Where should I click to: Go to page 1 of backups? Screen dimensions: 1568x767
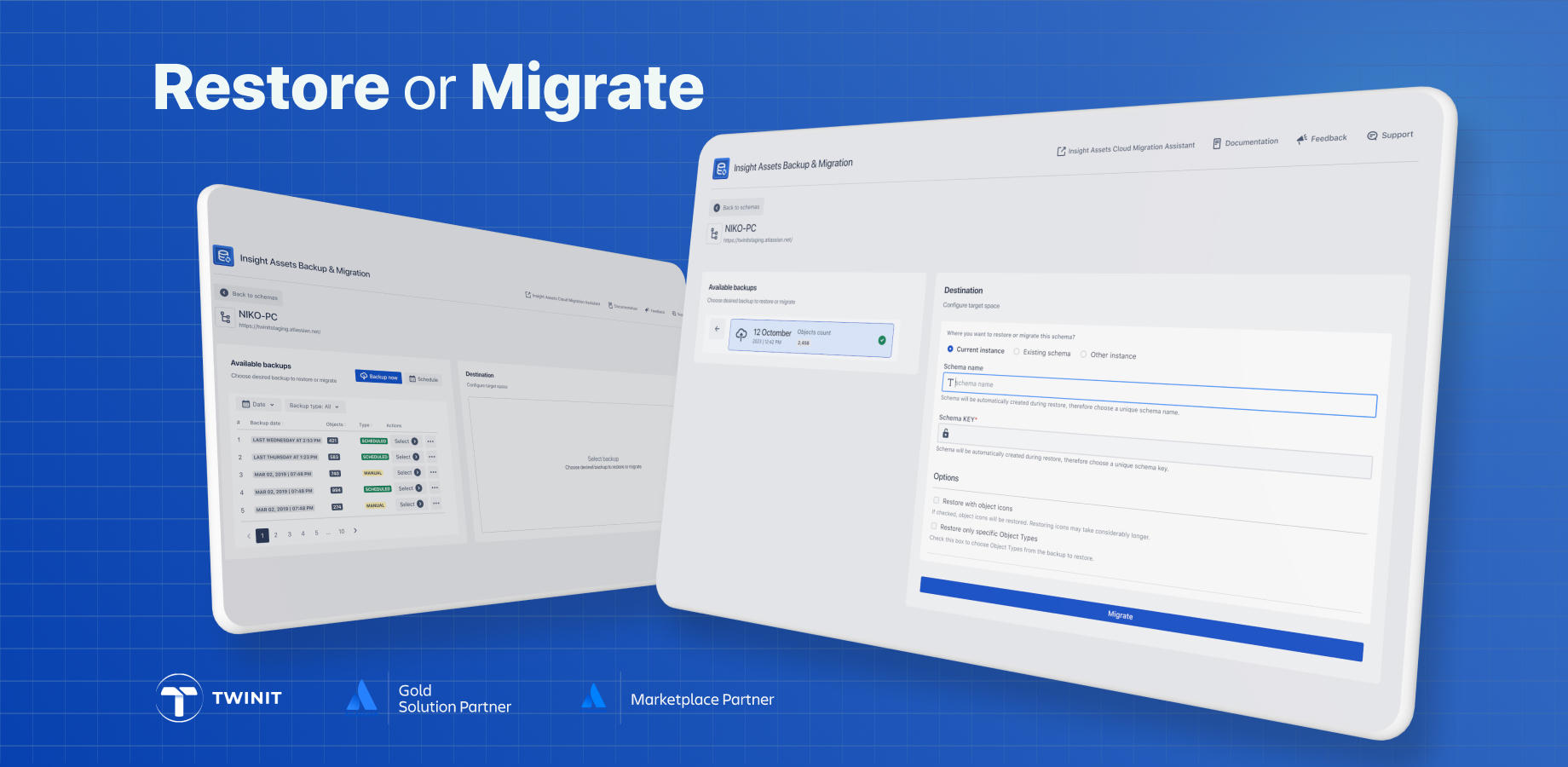coord(262,535)
